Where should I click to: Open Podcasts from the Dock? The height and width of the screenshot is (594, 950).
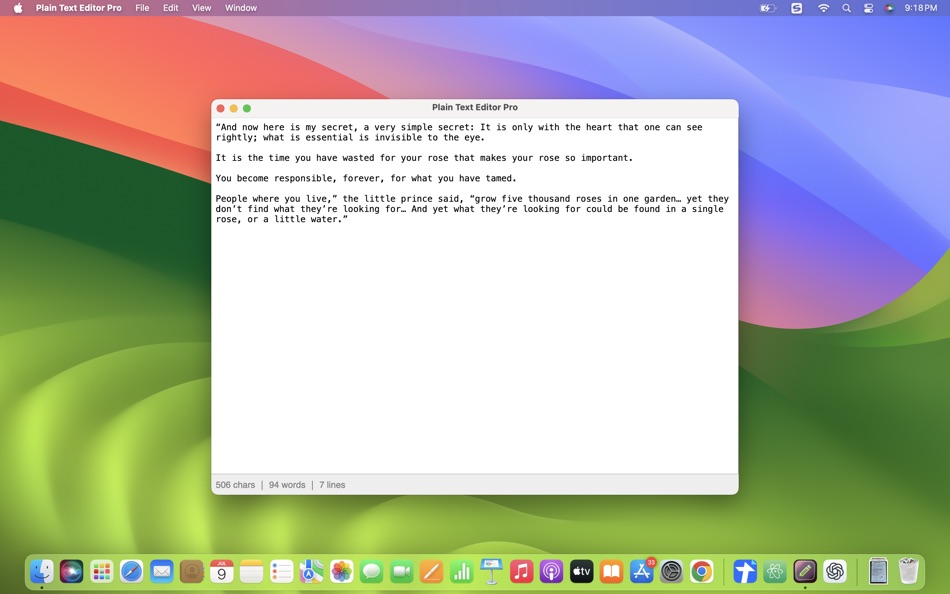551,571
